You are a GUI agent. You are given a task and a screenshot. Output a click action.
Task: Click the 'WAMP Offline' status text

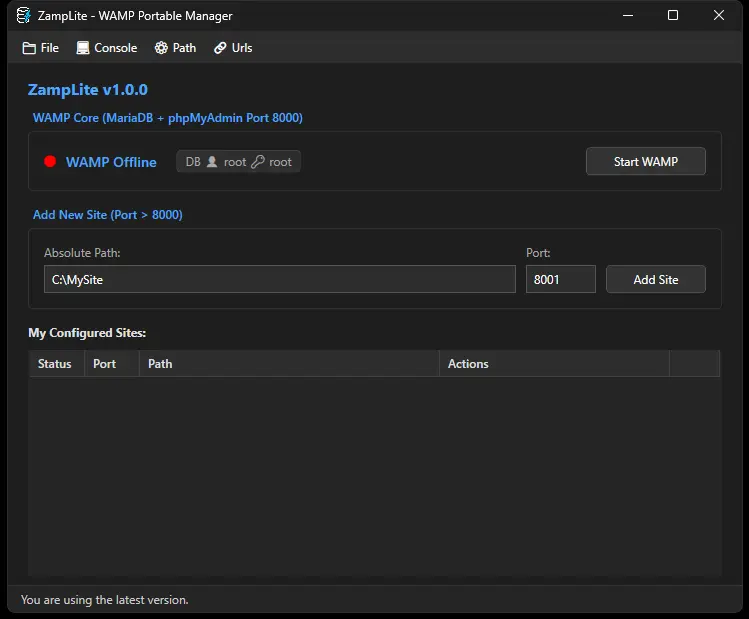(111, 162)
